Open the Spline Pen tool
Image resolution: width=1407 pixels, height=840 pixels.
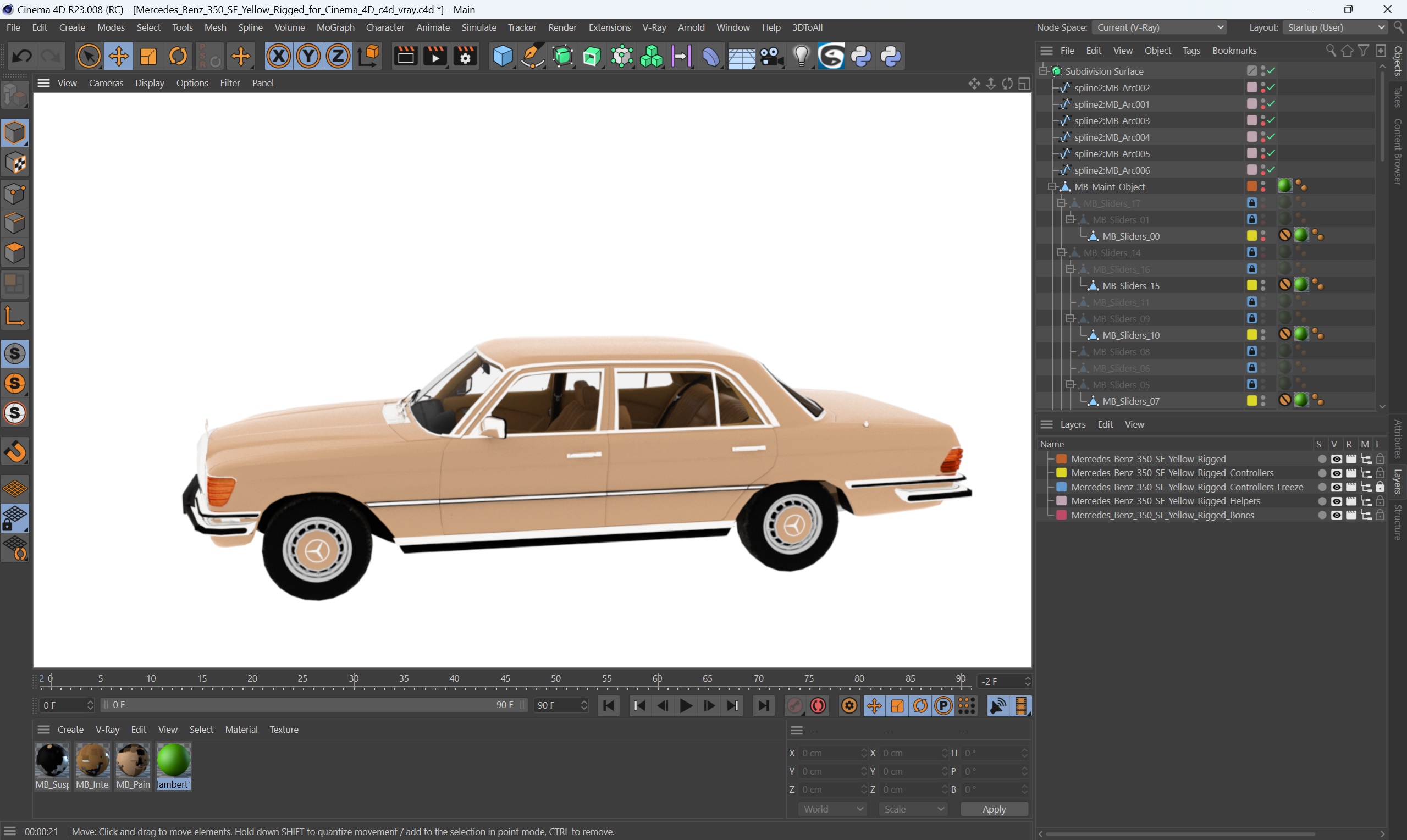click(x=533, y=56)
